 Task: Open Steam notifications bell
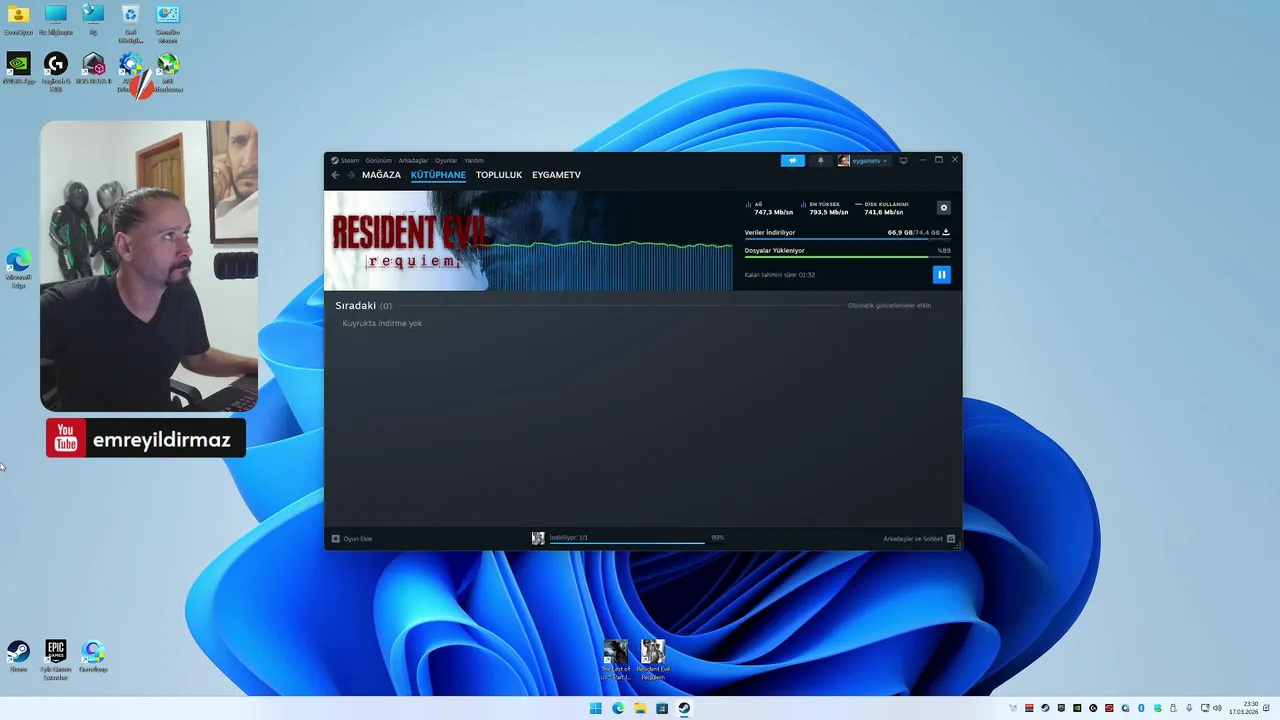(x=821, y=160)
